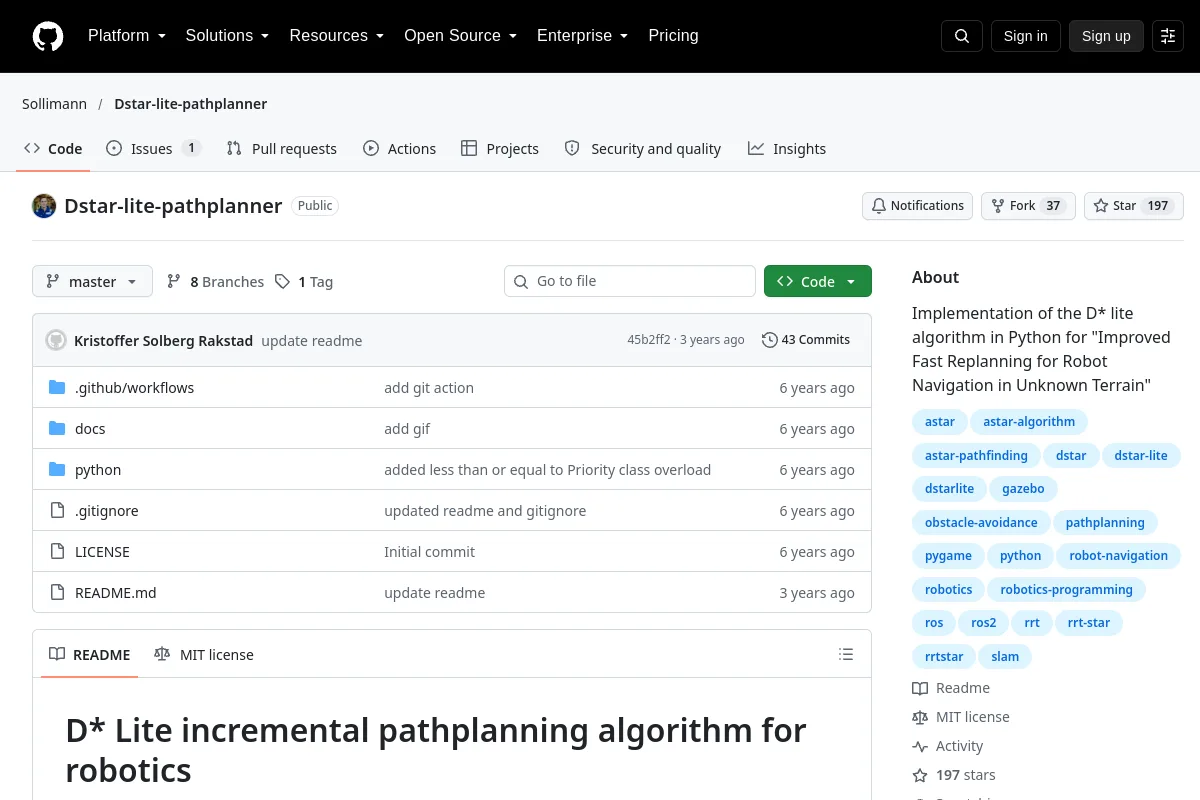Select the README tab in file viewer

point(89,655)
